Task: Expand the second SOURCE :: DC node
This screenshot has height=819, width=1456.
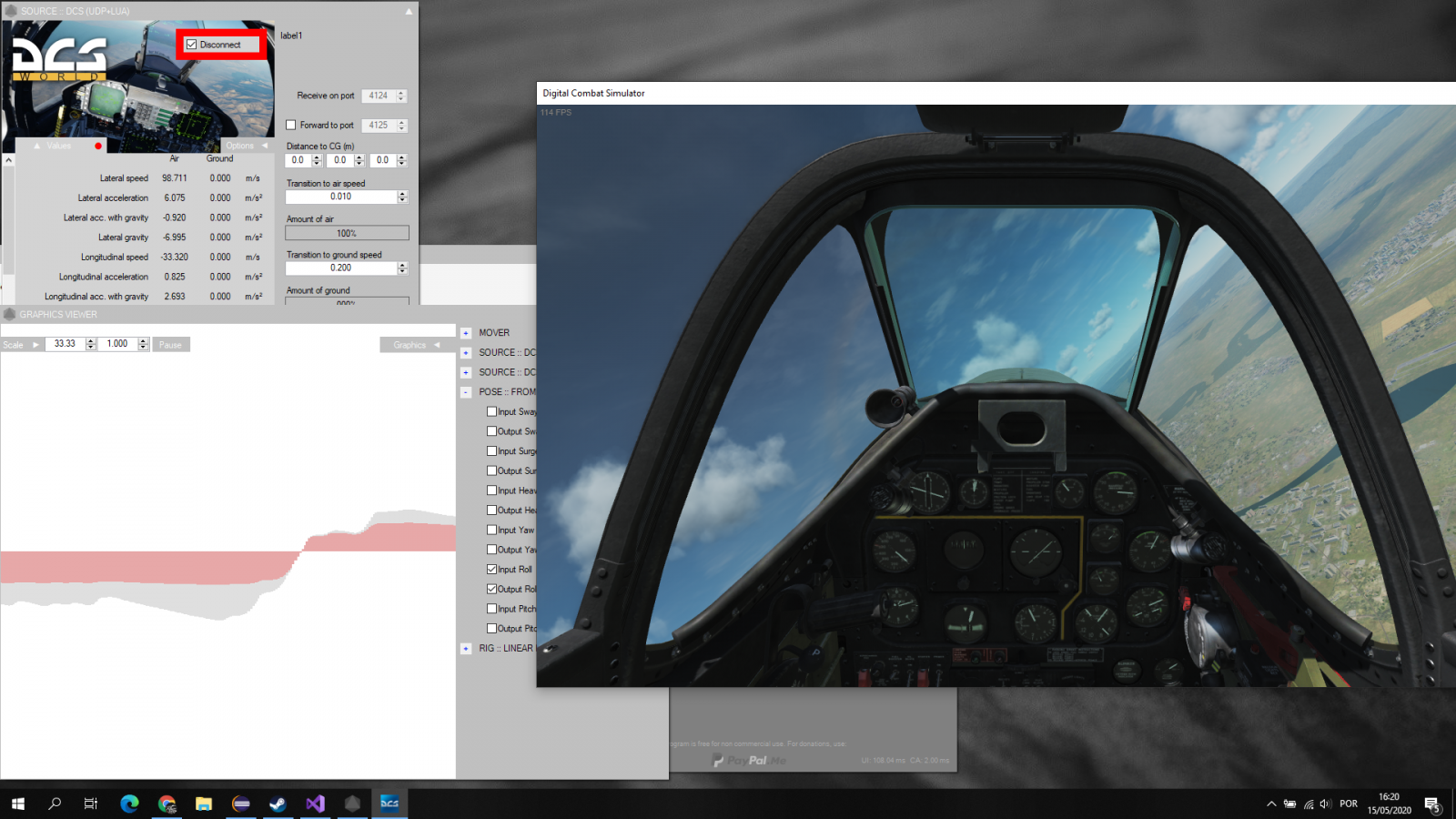Action: pos(466,372)
